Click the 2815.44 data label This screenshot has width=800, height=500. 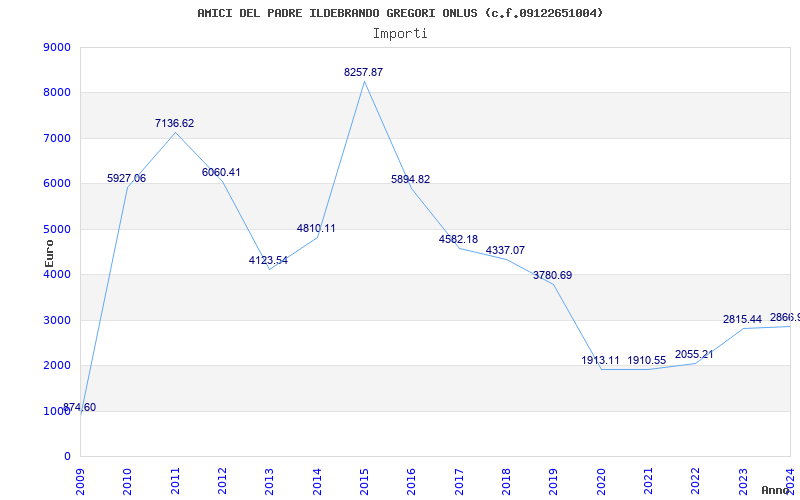(x=742, y=319)
